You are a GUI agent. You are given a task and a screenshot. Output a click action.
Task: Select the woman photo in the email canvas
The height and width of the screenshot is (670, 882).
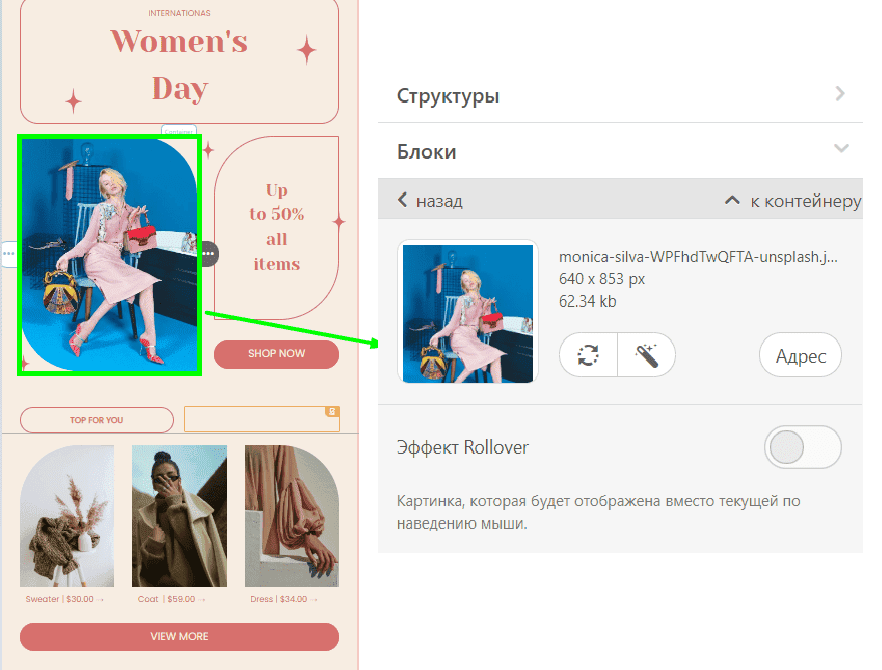[110, 255]
